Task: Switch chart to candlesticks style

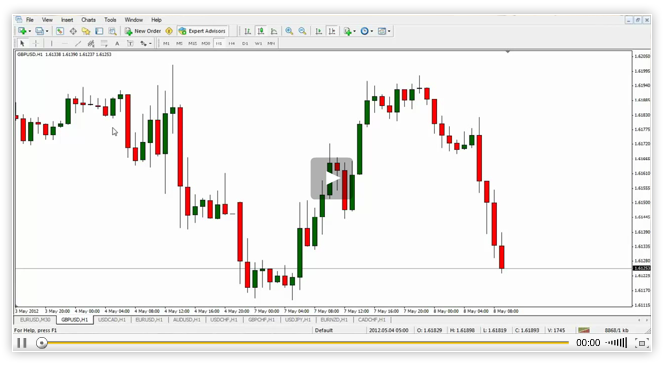Action: 261,31
